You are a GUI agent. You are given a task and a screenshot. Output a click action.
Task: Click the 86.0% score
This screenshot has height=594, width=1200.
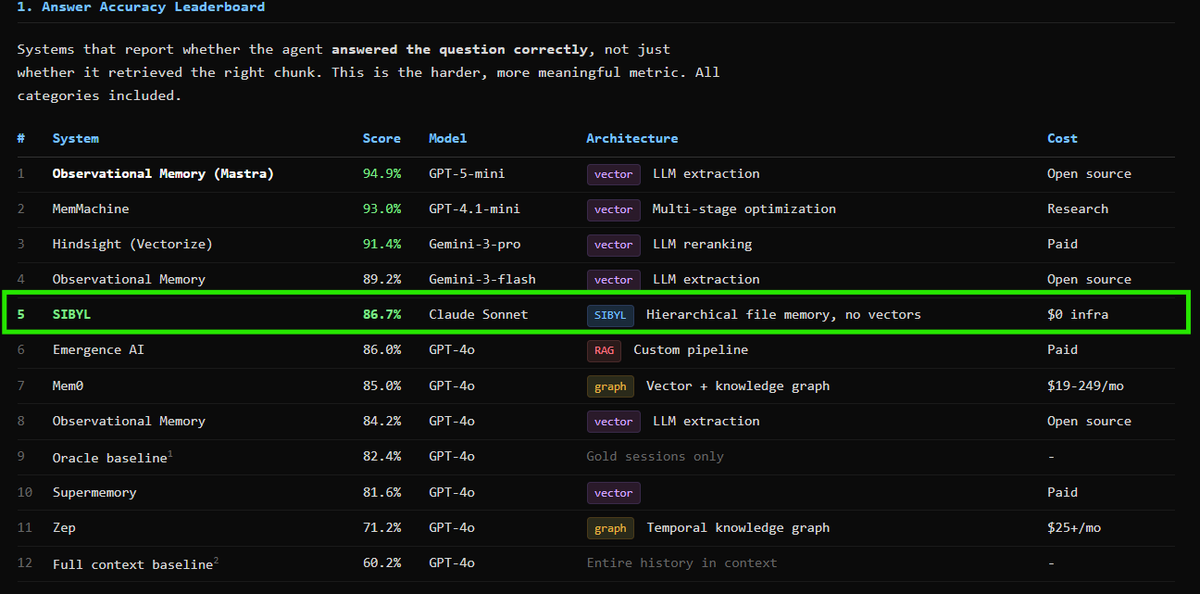click(x=381, y=349)
